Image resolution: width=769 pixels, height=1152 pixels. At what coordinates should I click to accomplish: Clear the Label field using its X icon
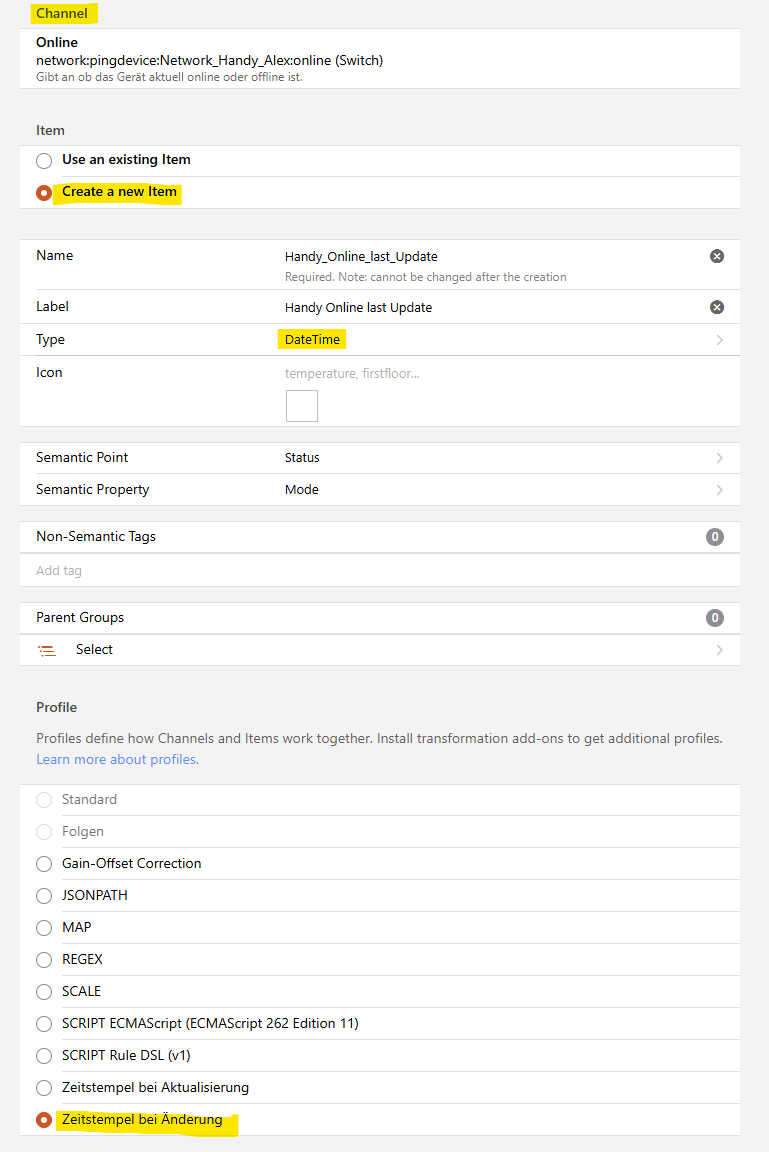coord(716,307)
